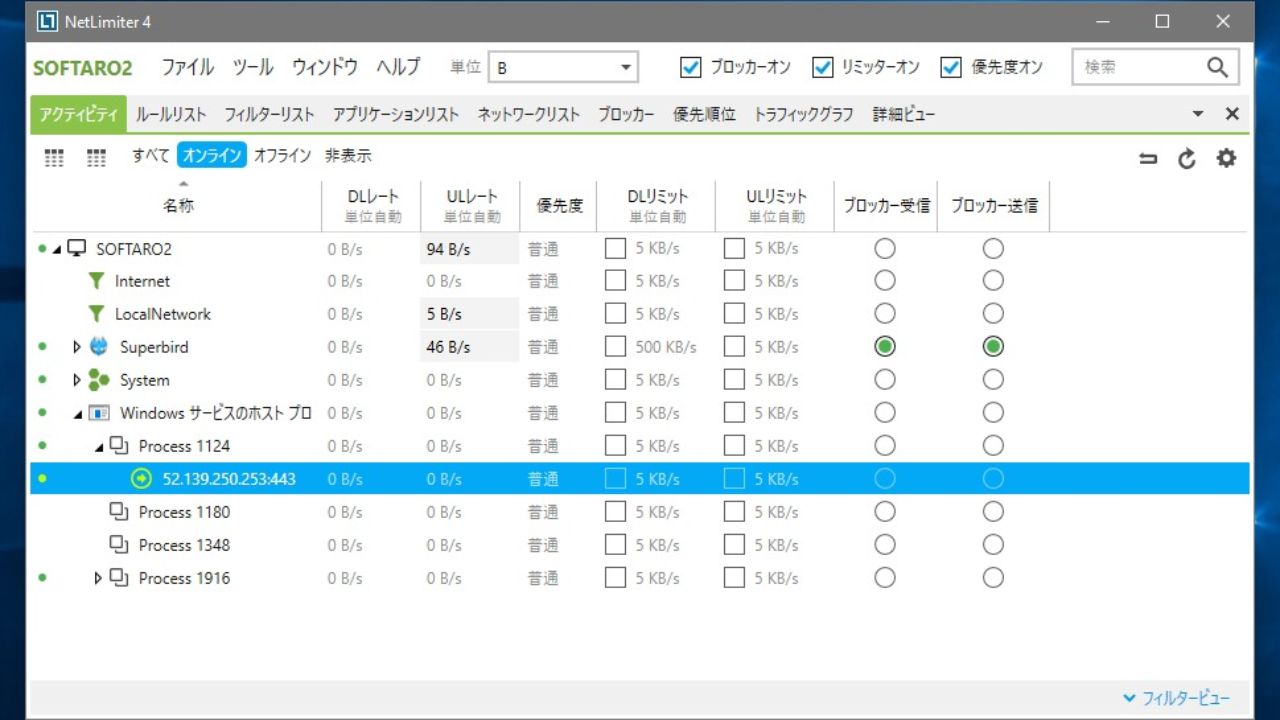The height and width of the screenshot is (720, 1280).
Task: Click the Process 1348 icon
Action: pyautogui.click(x=119, y=545)
